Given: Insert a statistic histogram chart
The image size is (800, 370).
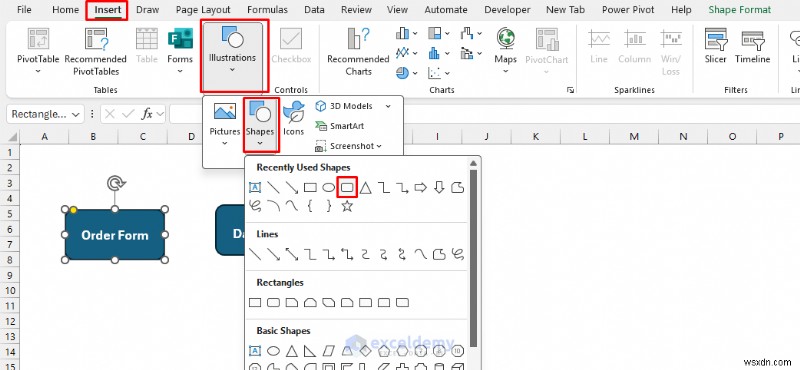Looking at the screenshot, I should pos(435,53).
